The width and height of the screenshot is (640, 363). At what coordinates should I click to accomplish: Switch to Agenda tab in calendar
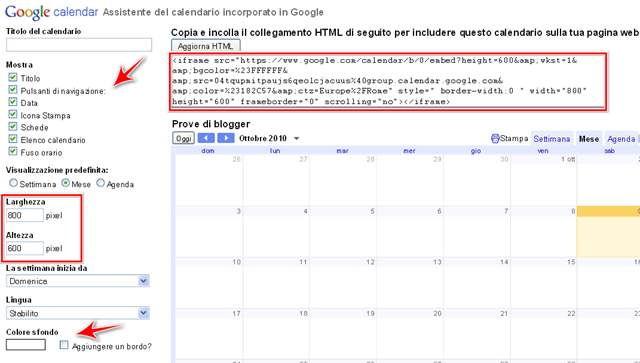pyautogui.click(x=621, y=139)
